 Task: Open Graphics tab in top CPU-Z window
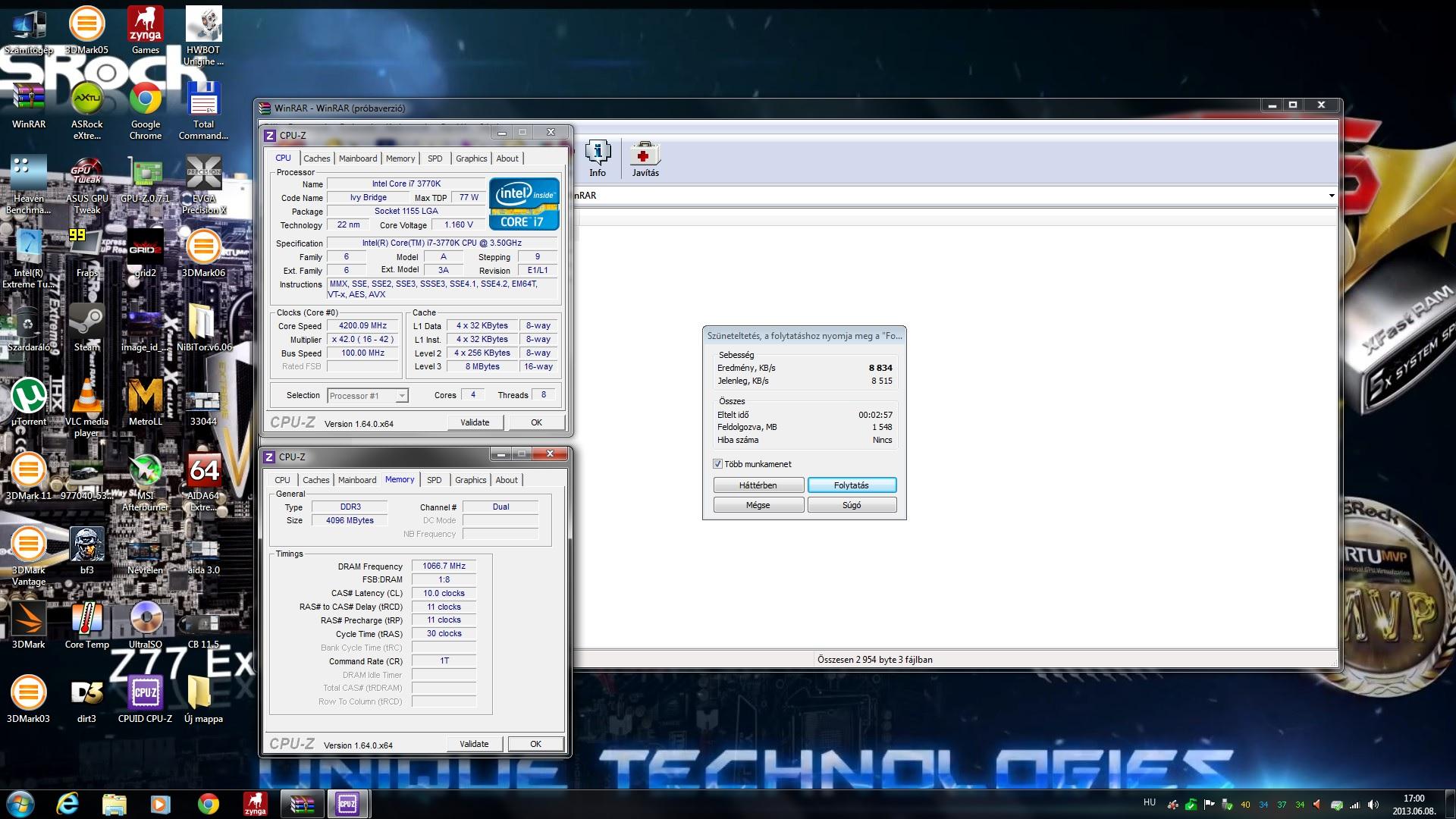coord(472,158)
